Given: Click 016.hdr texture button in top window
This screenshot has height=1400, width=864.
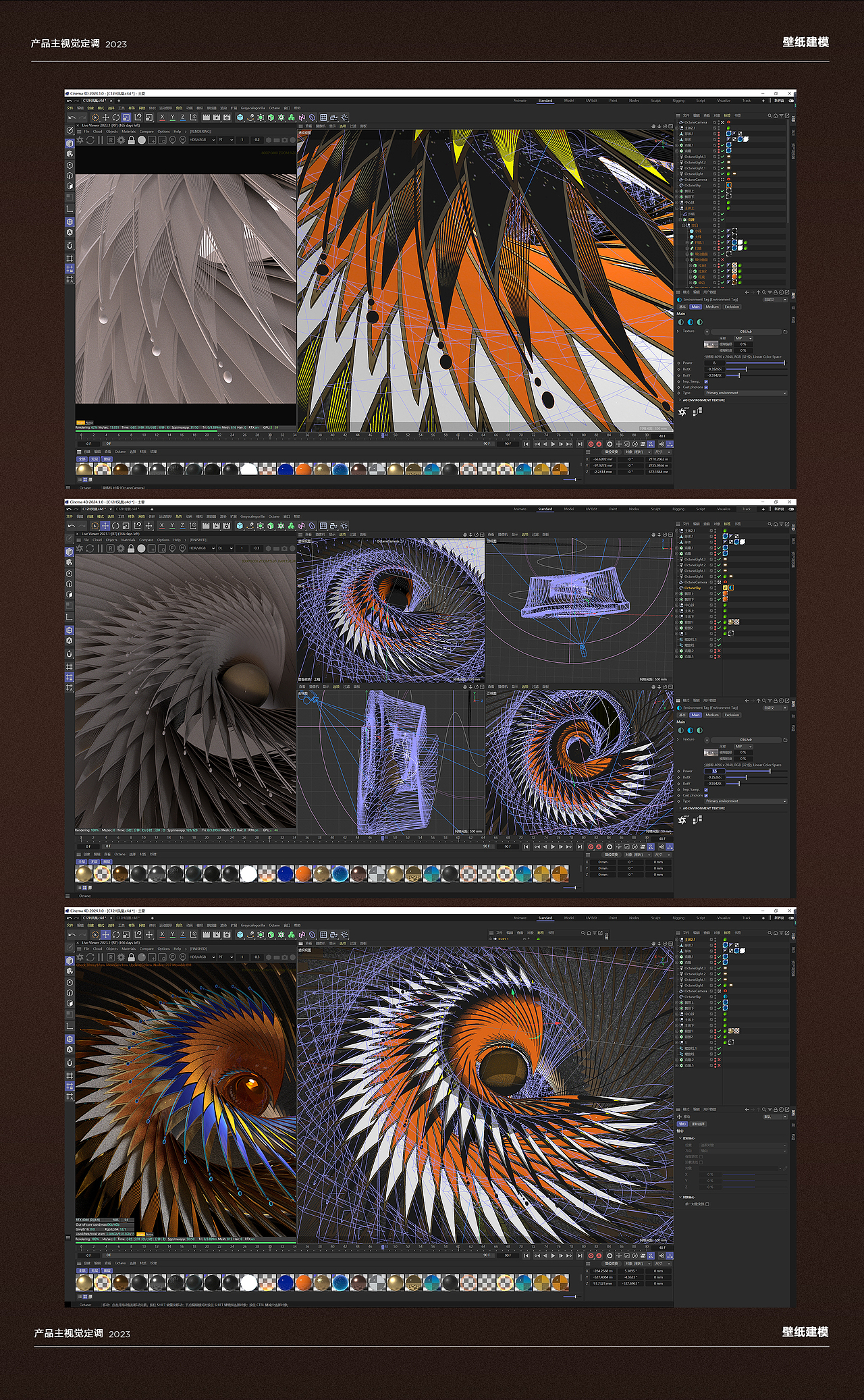Looking at the screenshot, I should pos(746,331).
